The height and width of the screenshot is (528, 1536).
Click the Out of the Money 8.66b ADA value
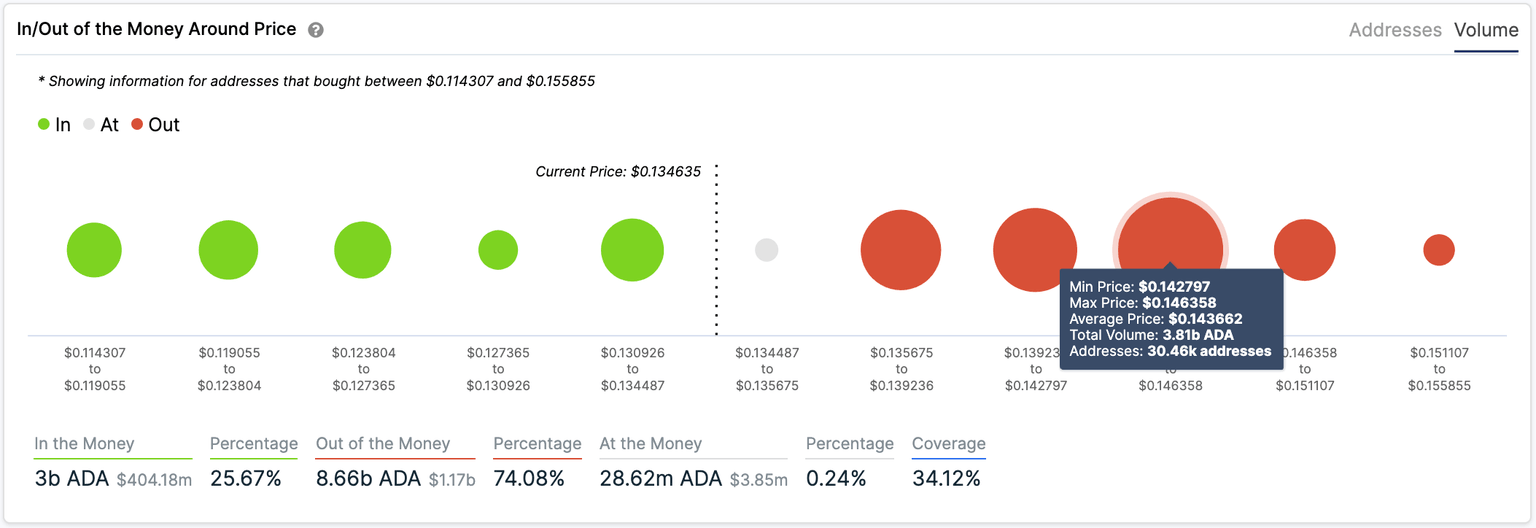(x=369, y=479)
